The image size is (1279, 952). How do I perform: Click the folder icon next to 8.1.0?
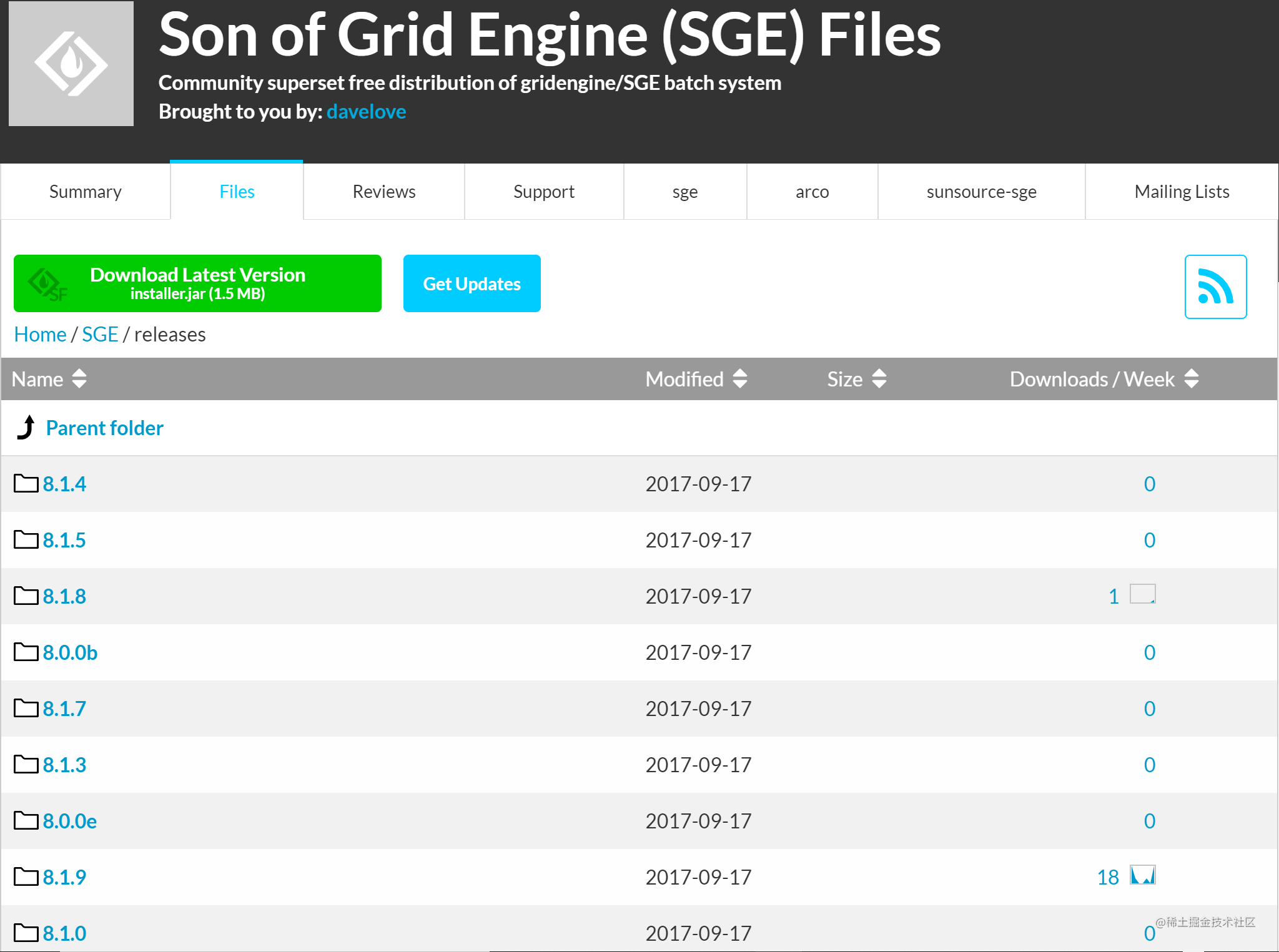tap(24, 933)
